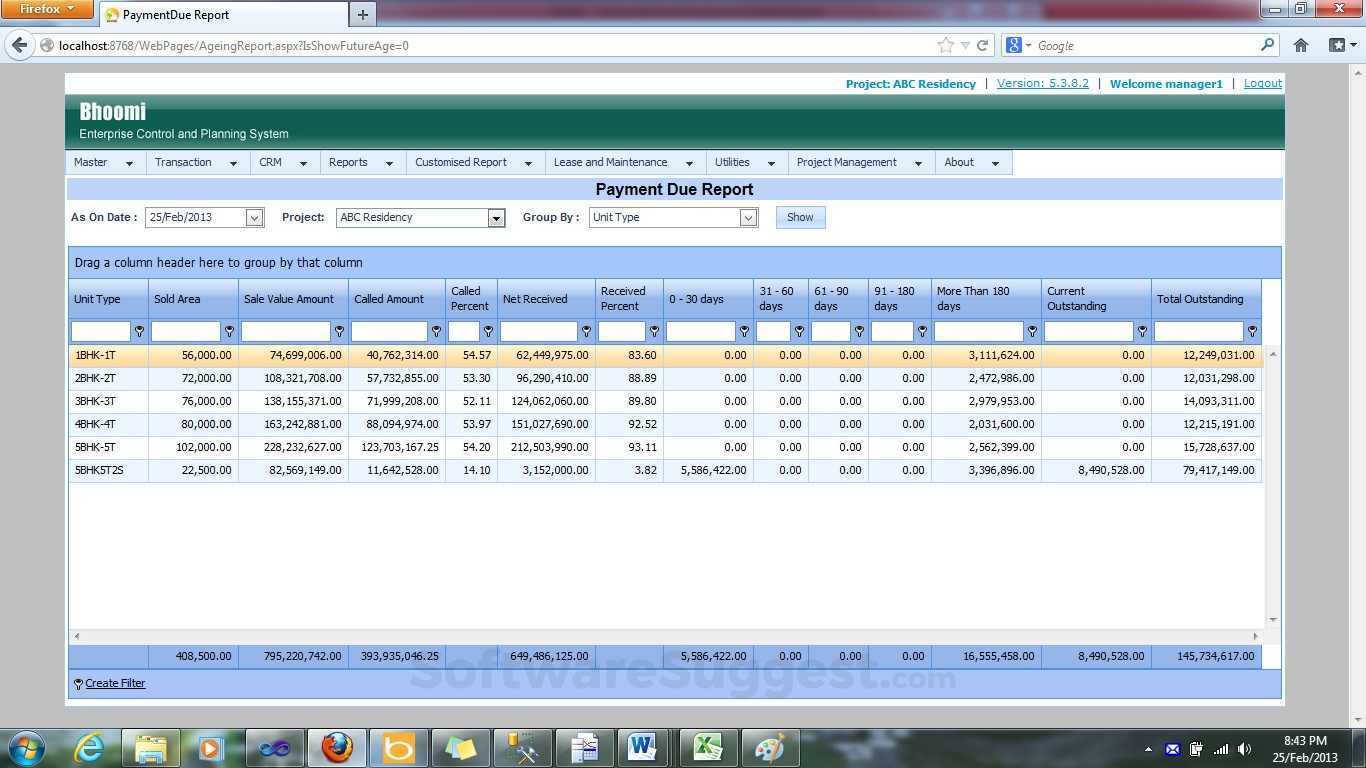Click the Google search box
1366x768 pixels.
click(1147, 45)
